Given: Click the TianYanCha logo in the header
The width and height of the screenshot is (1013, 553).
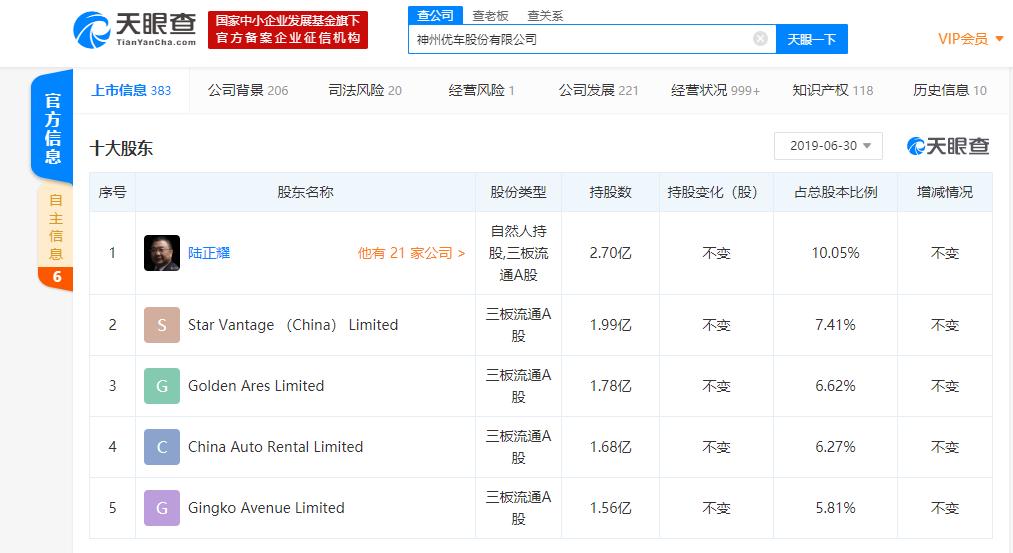Looking at the screenshot, I should click(x=135, y=29).
